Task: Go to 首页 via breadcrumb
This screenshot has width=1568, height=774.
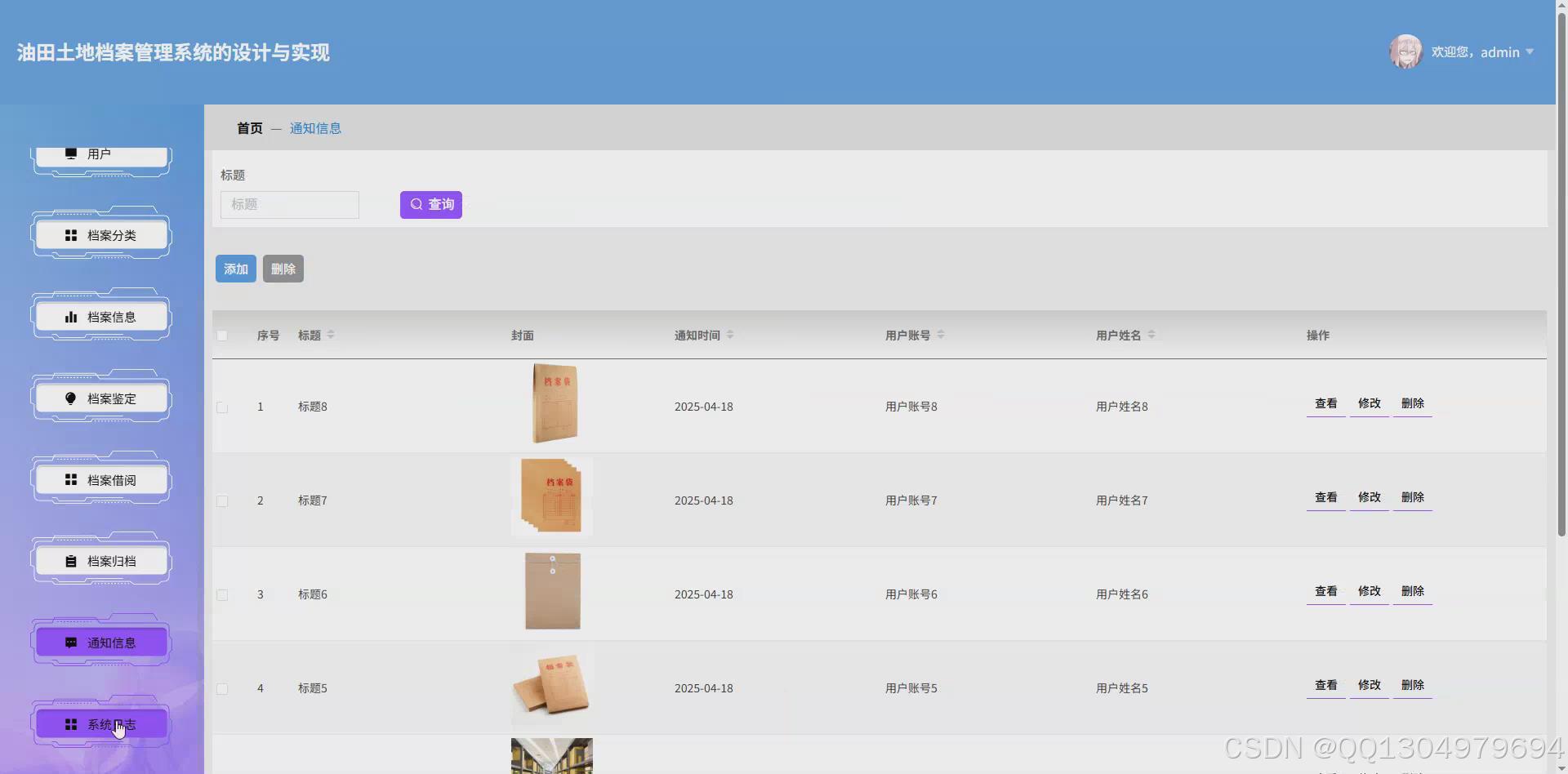Action: click(x=250, y=128)
